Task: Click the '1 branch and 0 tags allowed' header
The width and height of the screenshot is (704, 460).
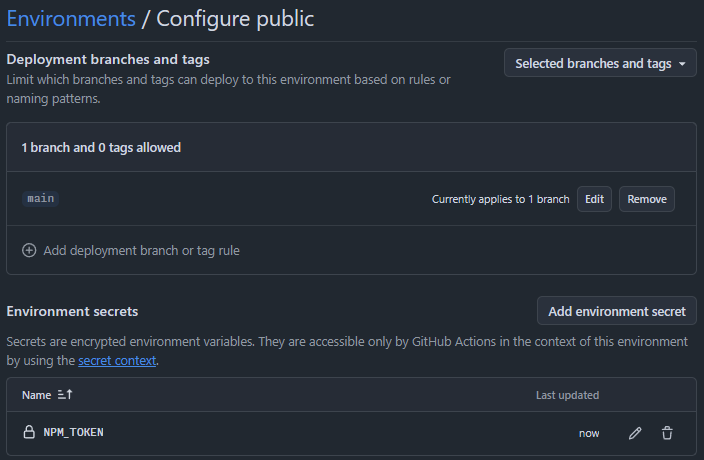Action: [101, 147]
